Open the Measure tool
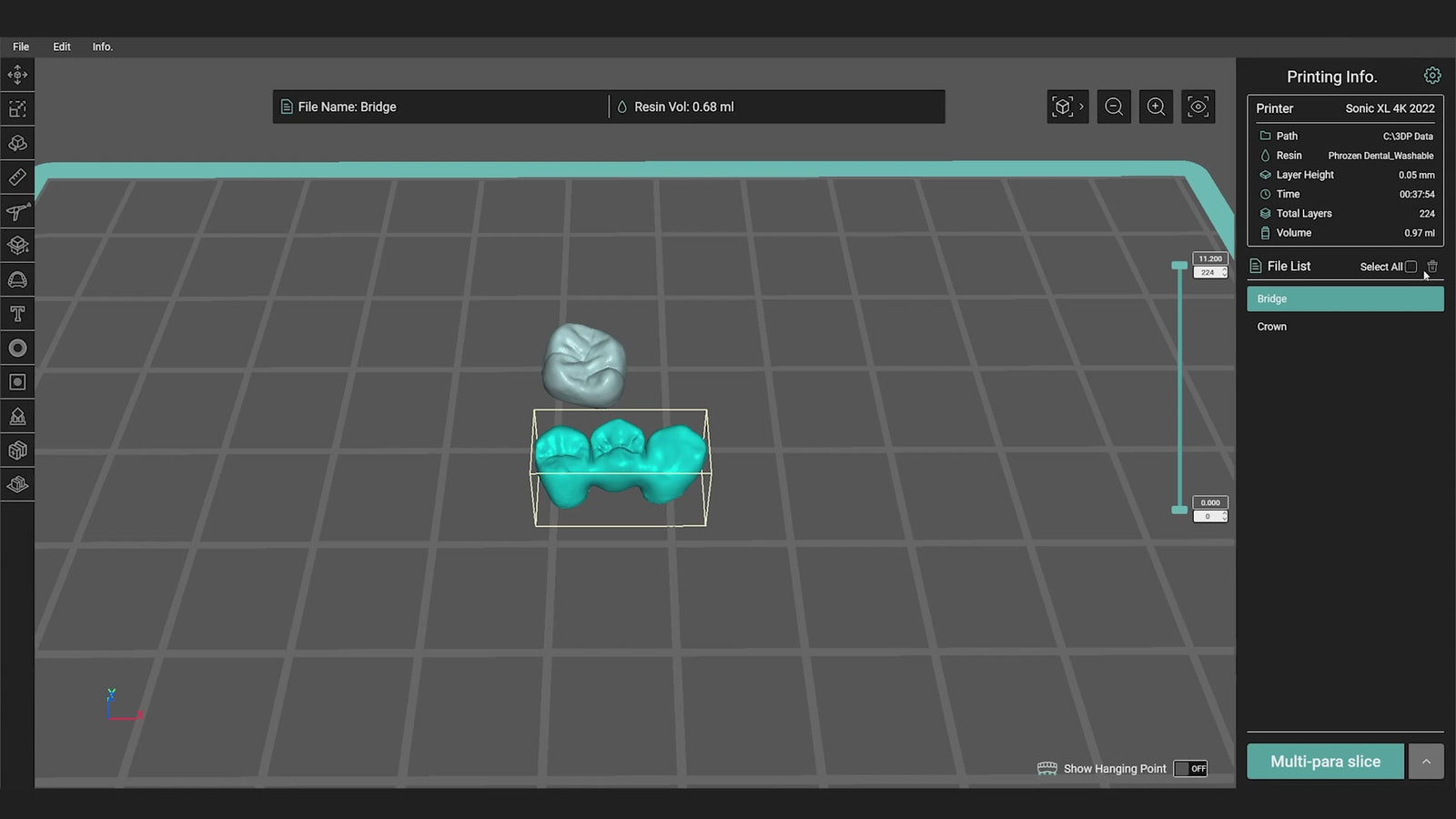The height and width of the screenshot is (819, 1456). (17, 177)
